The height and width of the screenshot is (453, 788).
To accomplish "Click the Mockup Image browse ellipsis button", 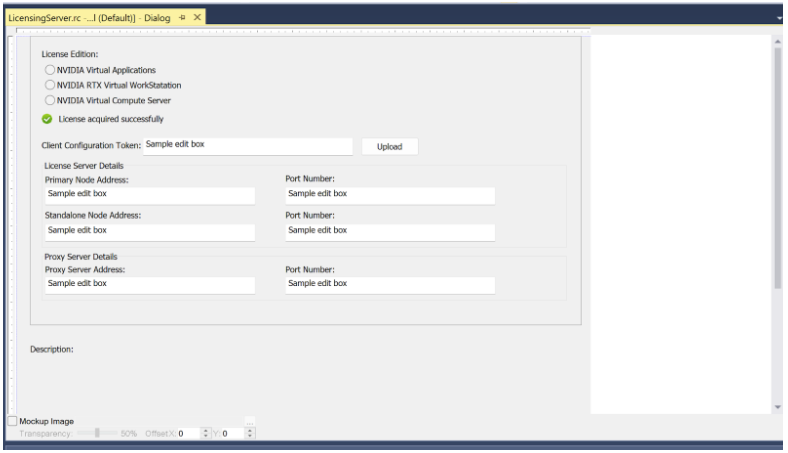I will (x=250, y=421).
